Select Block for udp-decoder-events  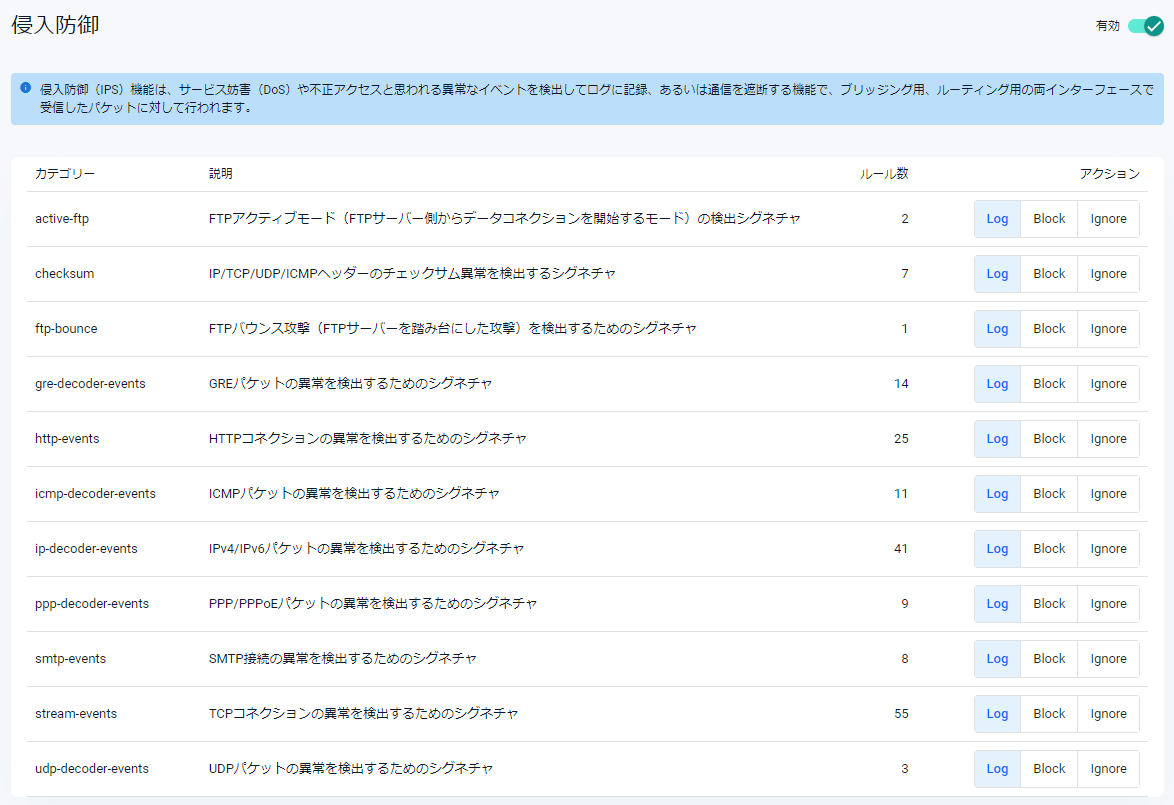click(x=1049, y=769)
